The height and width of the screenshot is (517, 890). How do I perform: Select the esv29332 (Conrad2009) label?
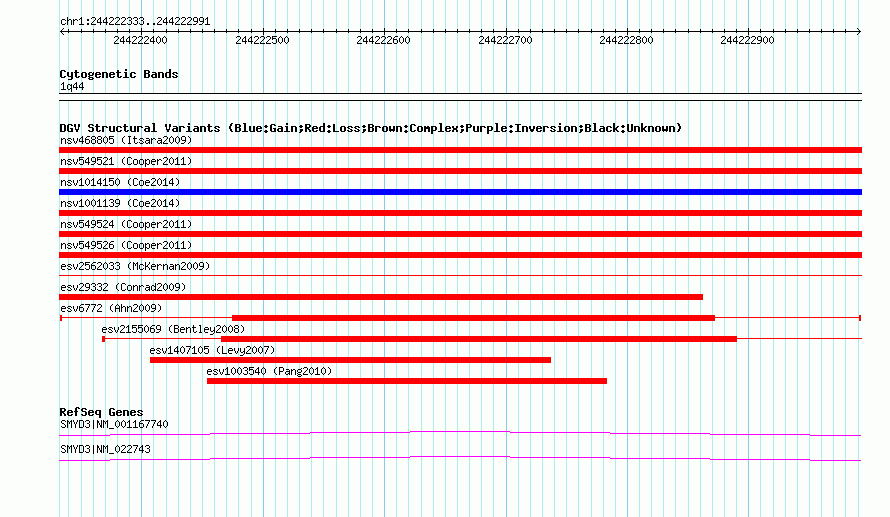tap(123, 287)
